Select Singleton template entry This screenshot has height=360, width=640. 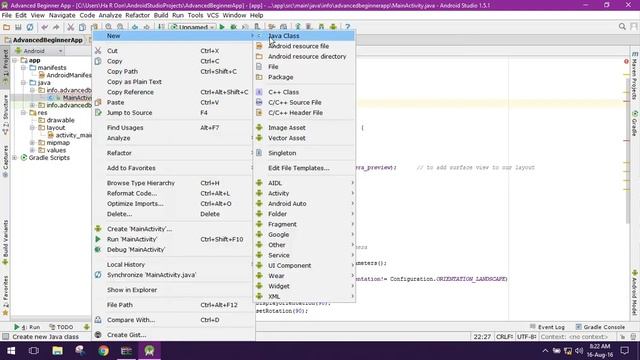point(304,153)
